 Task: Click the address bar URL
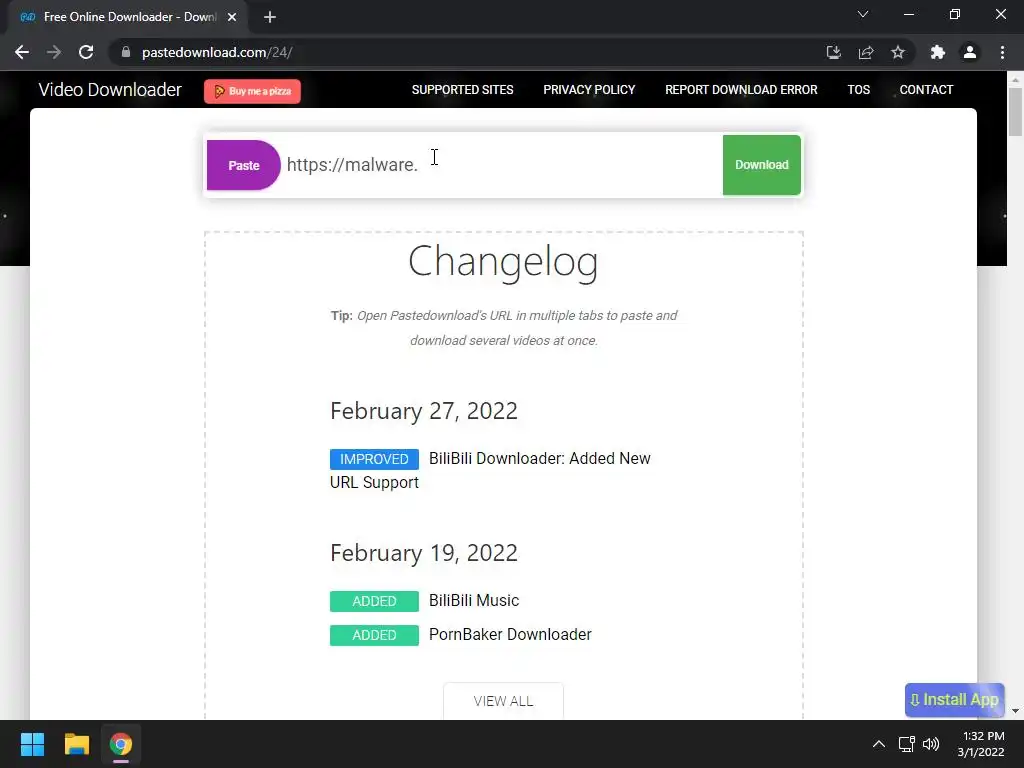(x=217, y=52)
